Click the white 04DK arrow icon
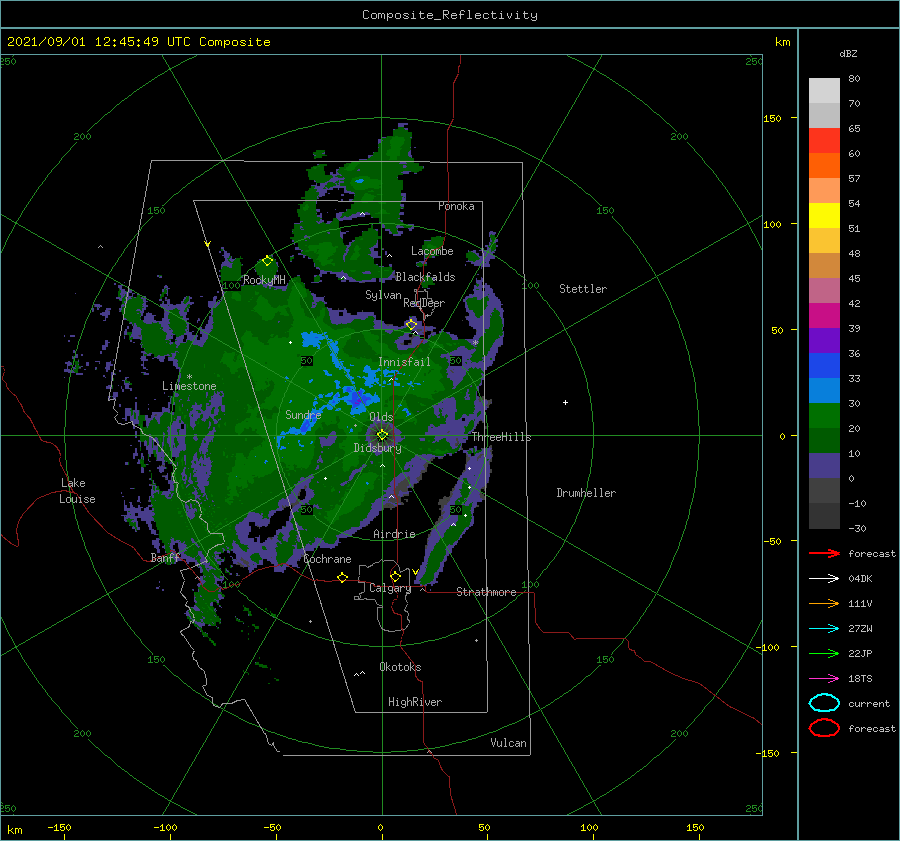Viewport: 900px width, 841px height. coord(824,578)
